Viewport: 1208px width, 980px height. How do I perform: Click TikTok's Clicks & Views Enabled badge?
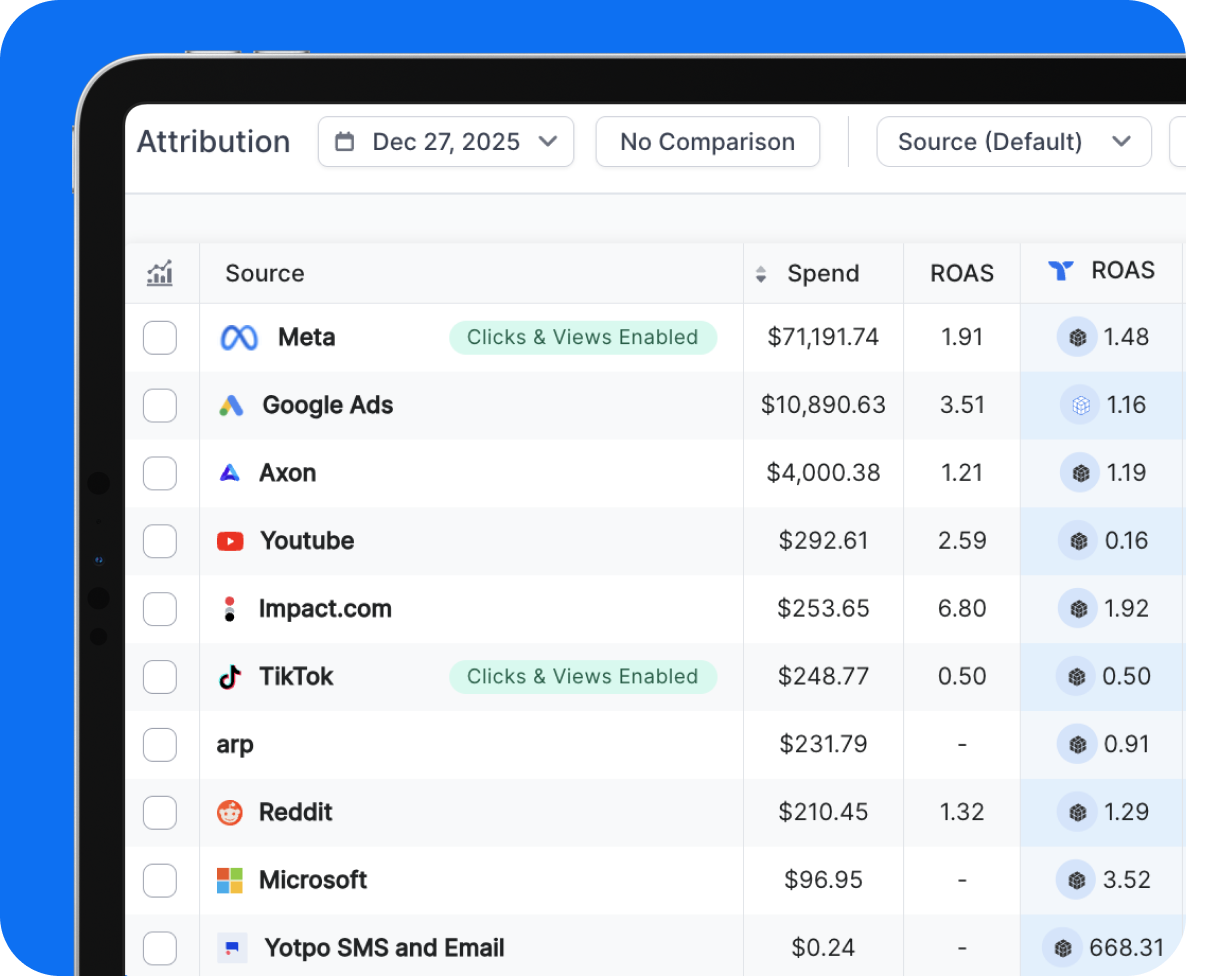(583, 677)
